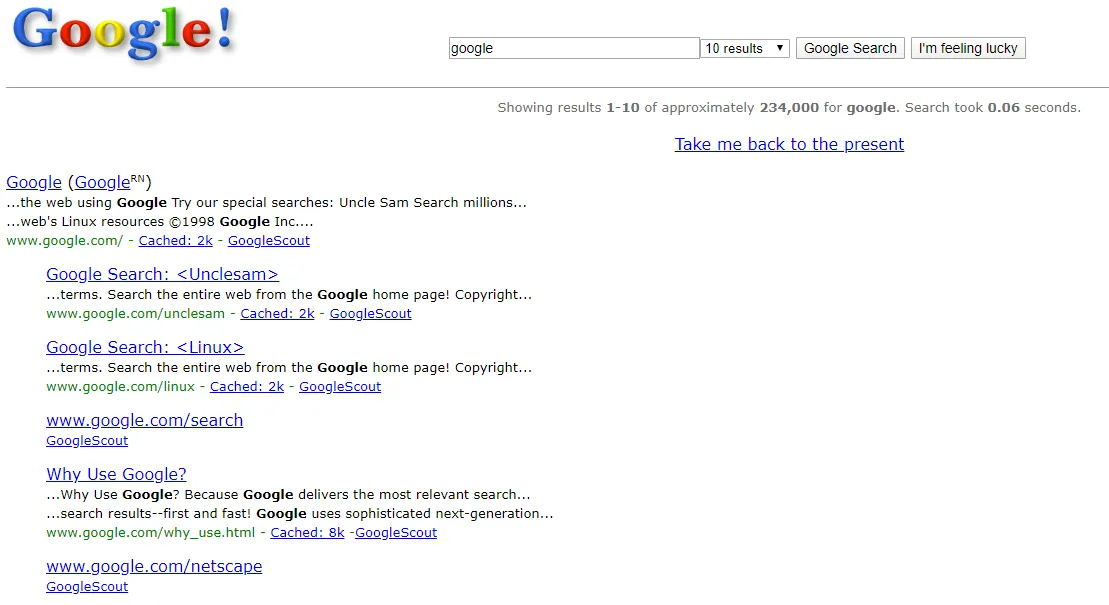Image resolution: width=1109 pixels, height=605 pixels.
Task: Click the green URL text www.google.com/unclesam
Action: (x=135, y=313)
